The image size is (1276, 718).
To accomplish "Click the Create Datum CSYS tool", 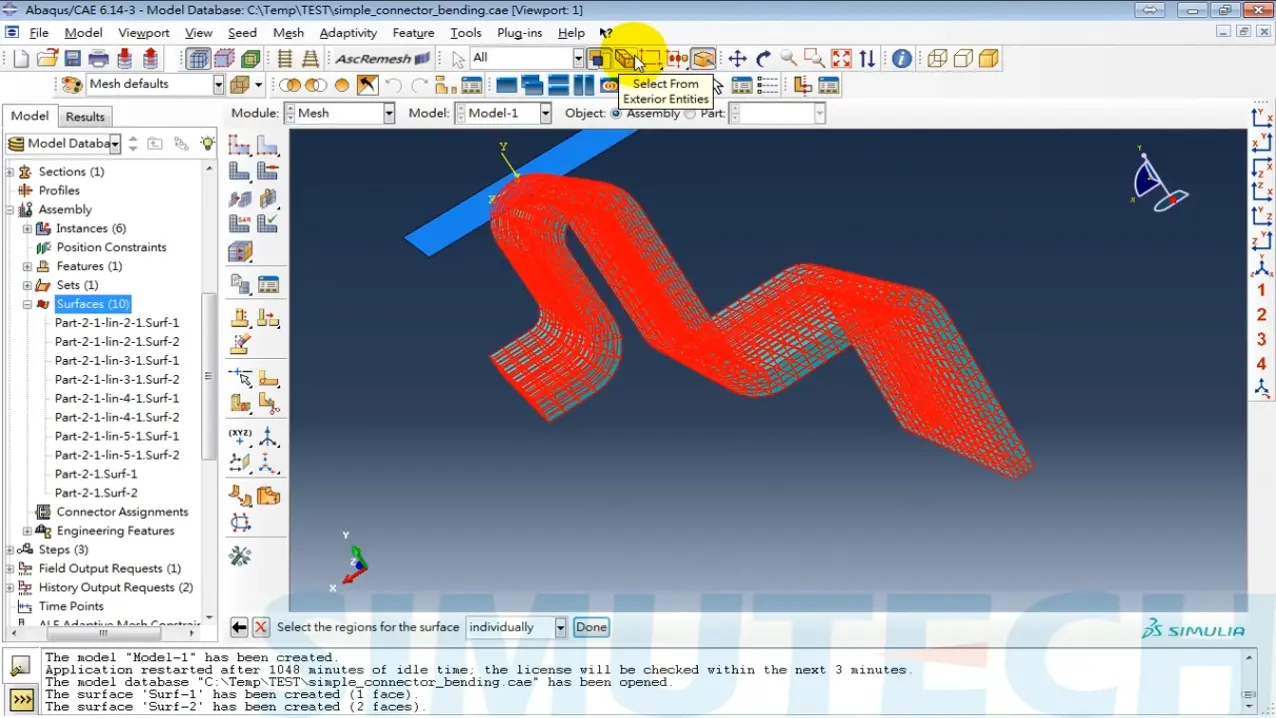I will tap(268, 437).
